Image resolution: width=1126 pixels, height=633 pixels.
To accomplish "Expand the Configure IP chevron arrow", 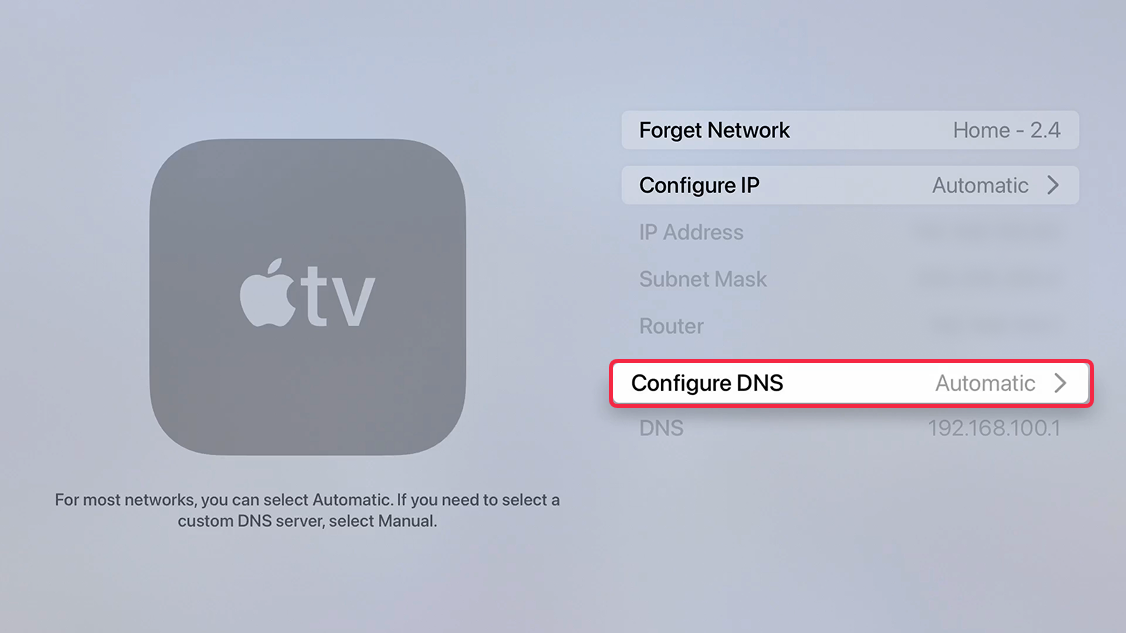I will point(1053,185).
